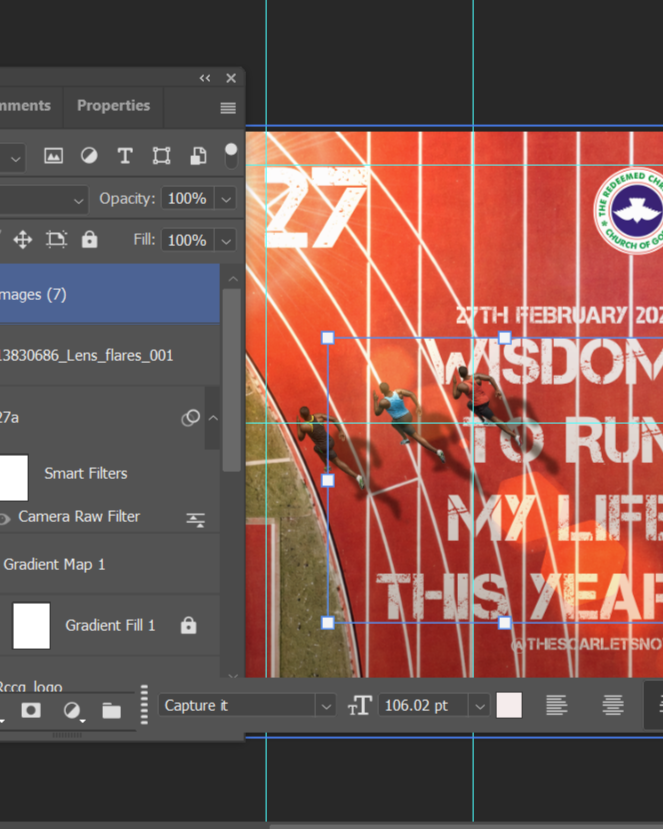Screen dimensions: 663x829
Task: Lock artboard nesting icon
Action: [56, 240]
